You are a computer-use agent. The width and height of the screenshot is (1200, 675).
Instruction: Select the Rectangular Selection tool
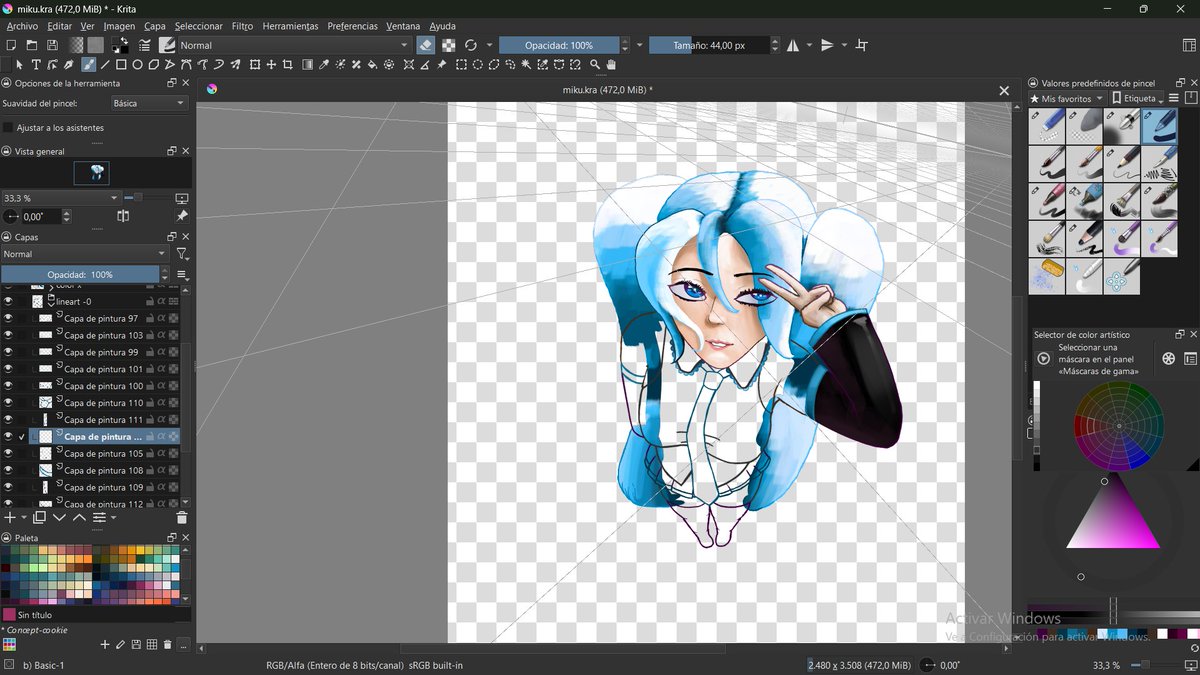tap(461, 65)
